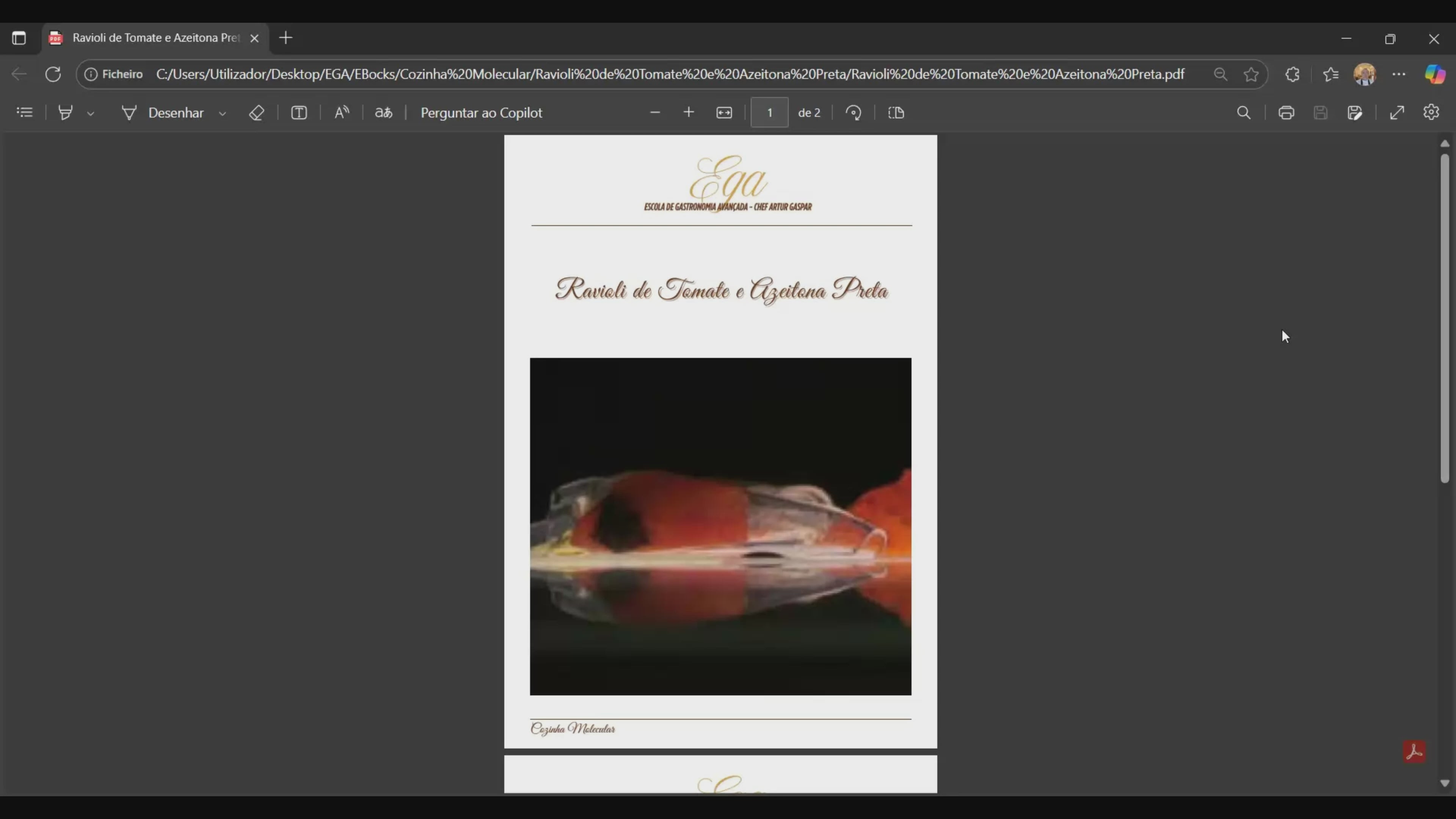Zoom in with the plus button

(x=689, y=113)
